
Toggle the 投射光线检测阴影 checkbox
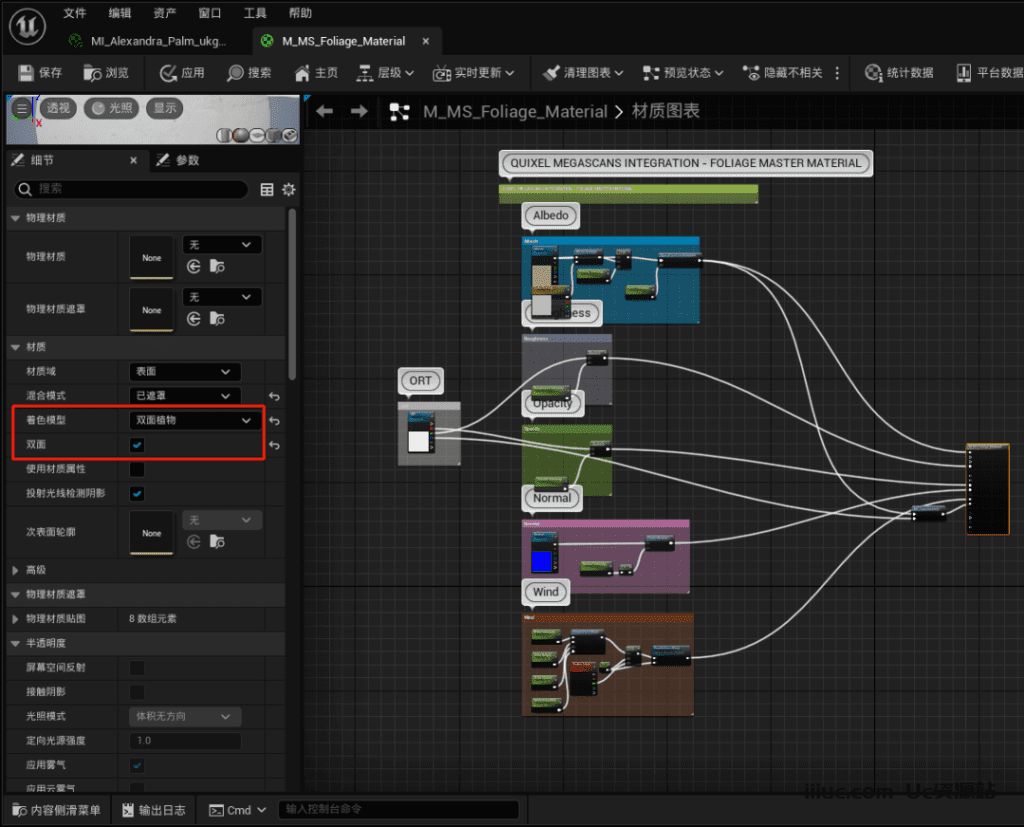point(137,493)
